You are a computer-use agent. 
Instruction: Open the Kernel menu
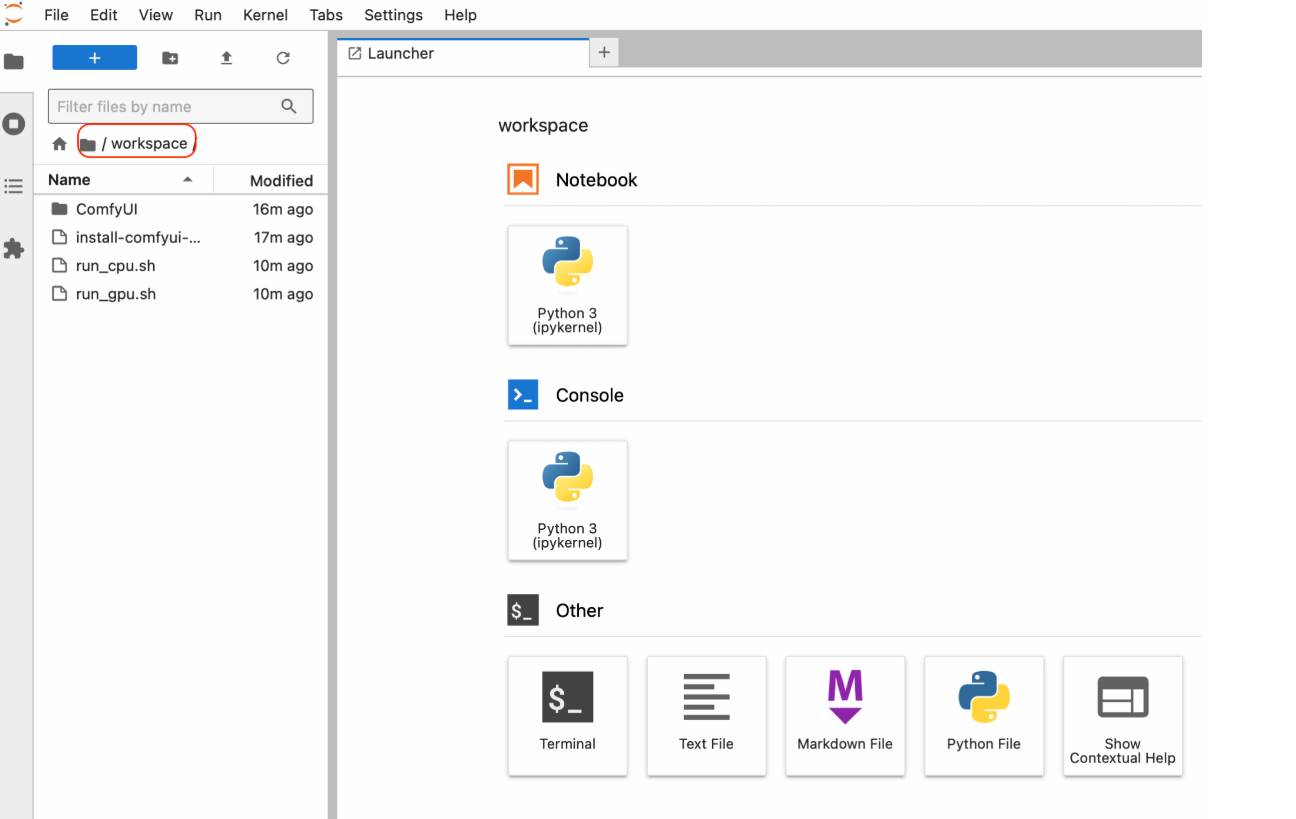tap(265, 15)
